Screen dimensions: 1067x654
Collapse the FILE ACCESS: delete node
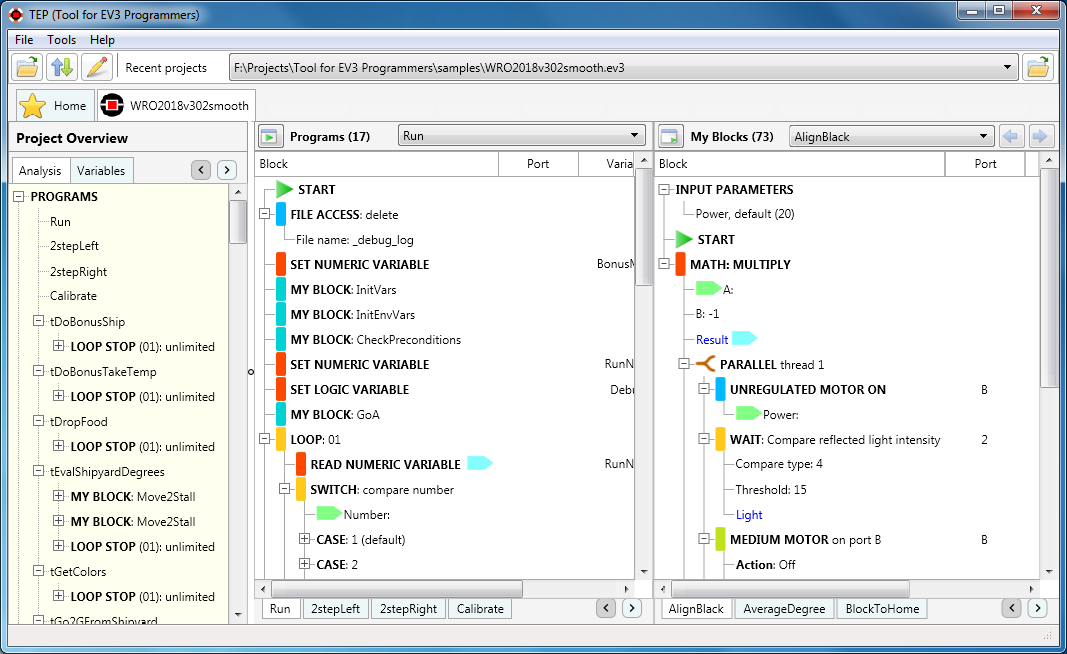[264, 215]
